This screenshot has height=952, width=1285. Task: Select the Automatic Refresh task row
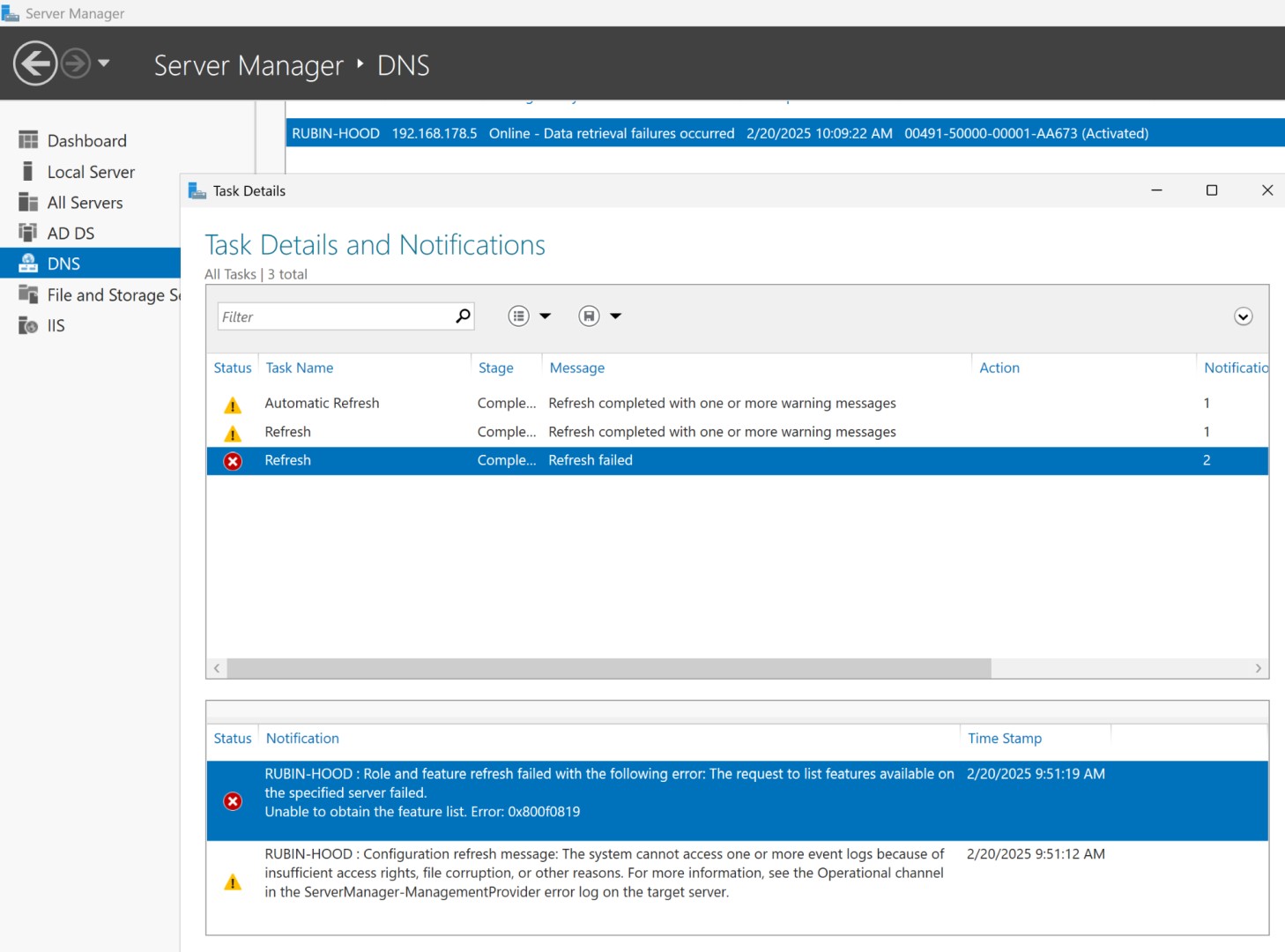(738, 403)
